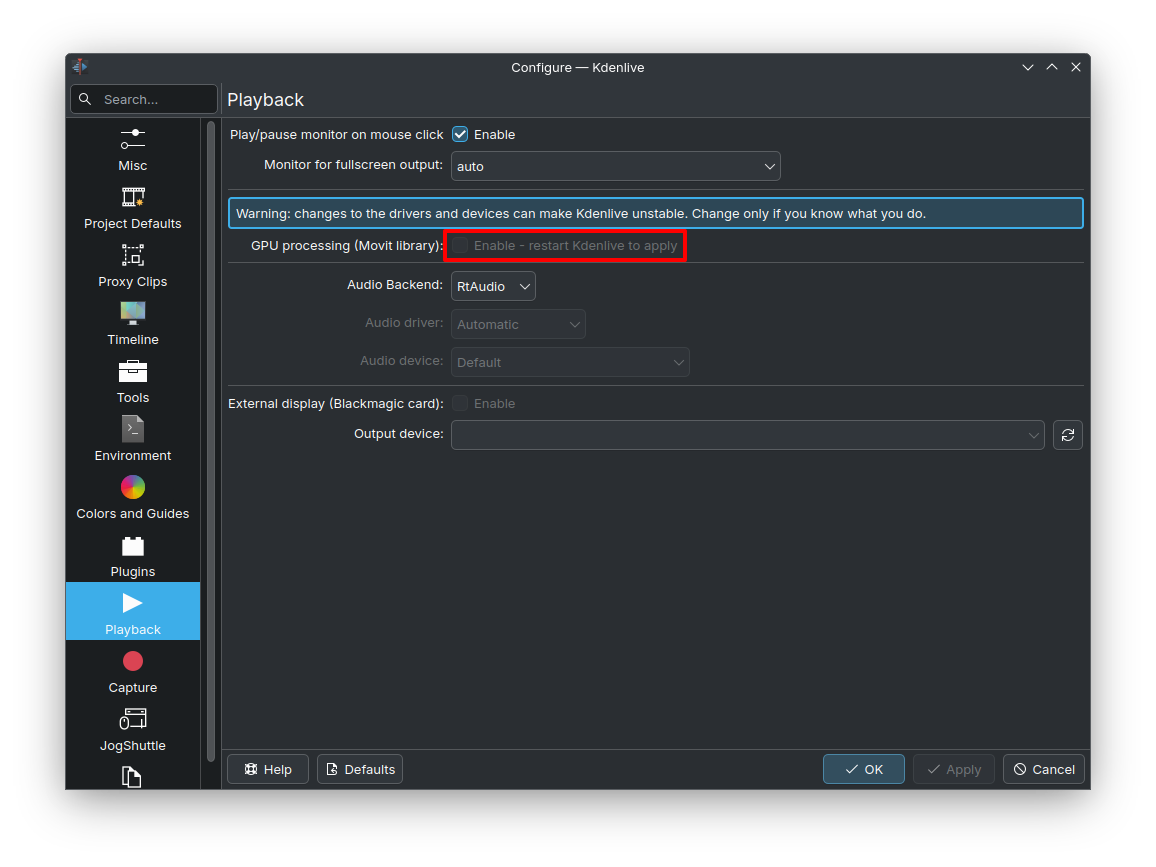
Task: Select the Timeline settings page
Action: [133, 324]
